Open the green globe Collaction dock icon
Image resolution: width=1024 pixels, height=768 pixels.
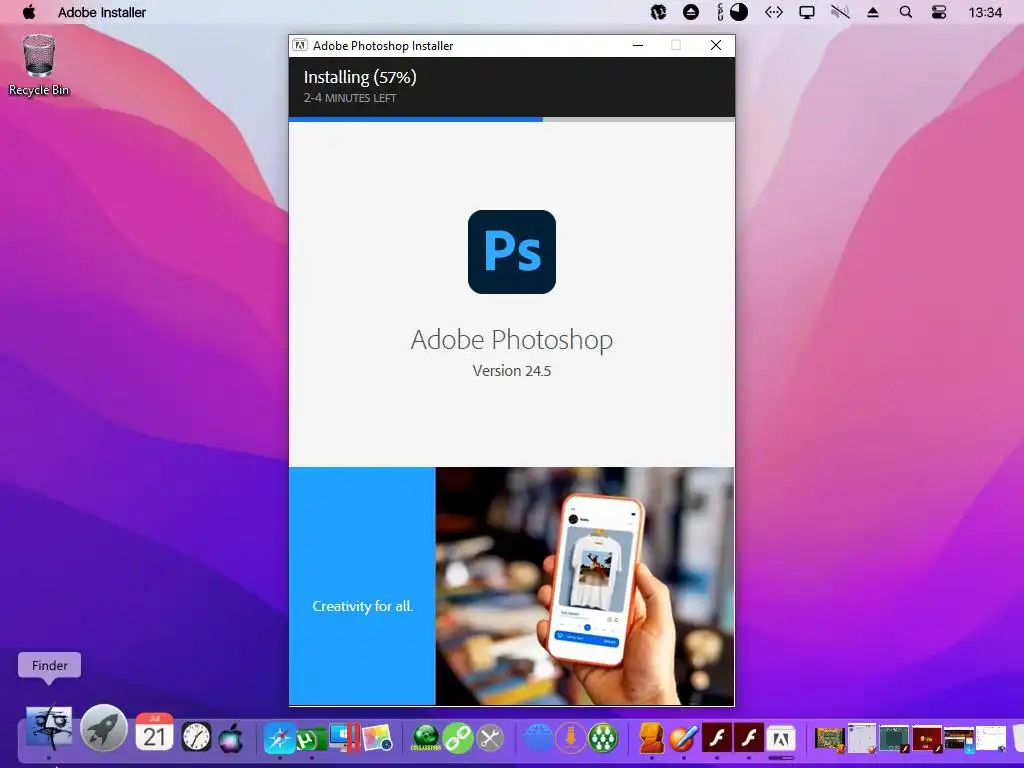tap(426, 739)
